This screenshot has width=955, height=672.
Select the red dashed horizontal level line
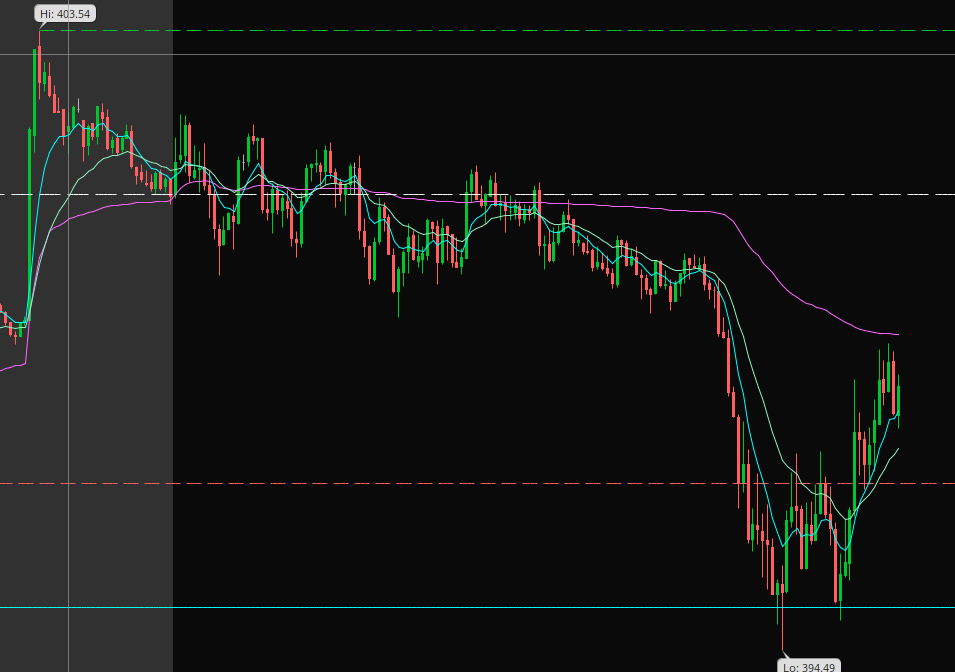(x=478, y=483)
